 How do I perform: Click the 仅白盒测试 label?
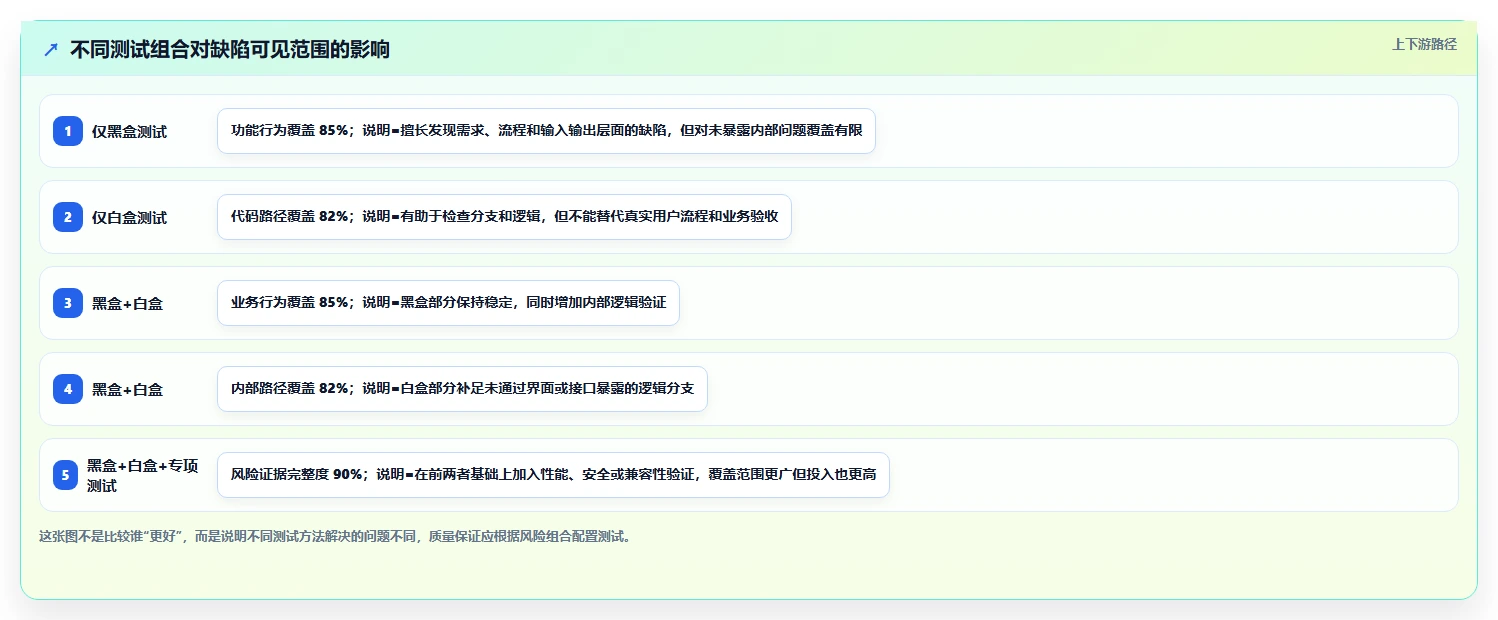click(x=129, y=218)
